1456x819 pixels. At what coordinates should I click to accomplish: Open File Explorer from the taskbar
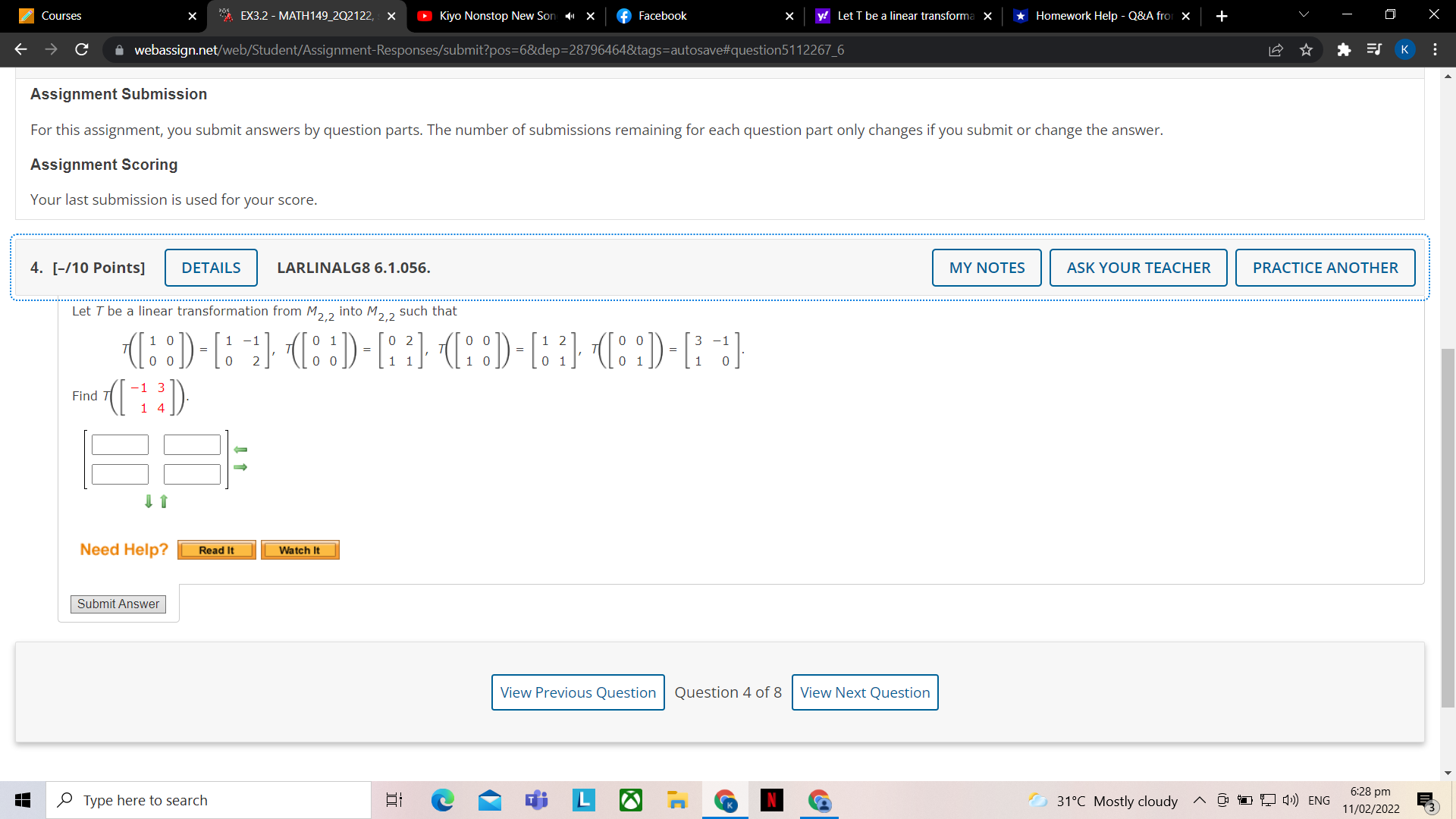coord(677,800)
